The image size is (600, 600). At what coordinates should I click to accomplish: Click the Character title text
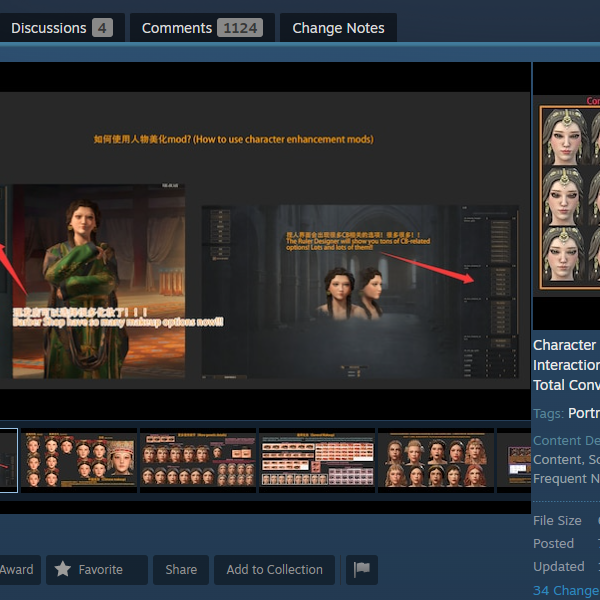(564, 345)
